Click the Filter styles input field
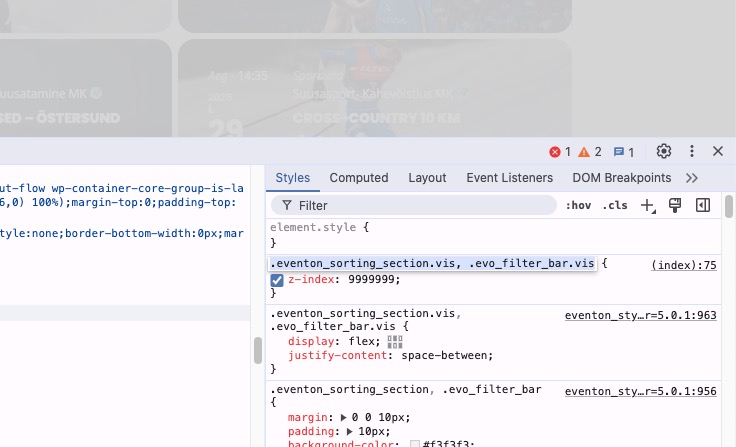736x447 pixels. (x=420, y=205)
